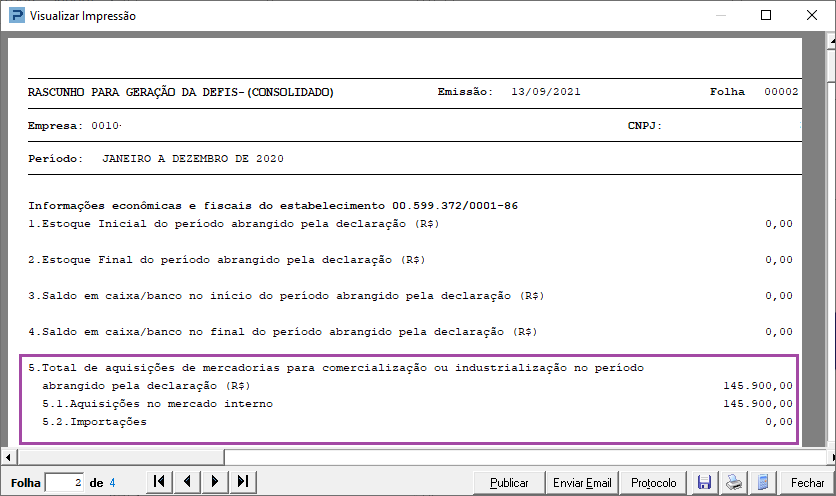Click the establishment number '00.599.372/0001-86'
The height and width of the screenshot is (496, 836).
pyautogui.click(x=455, y=206)
